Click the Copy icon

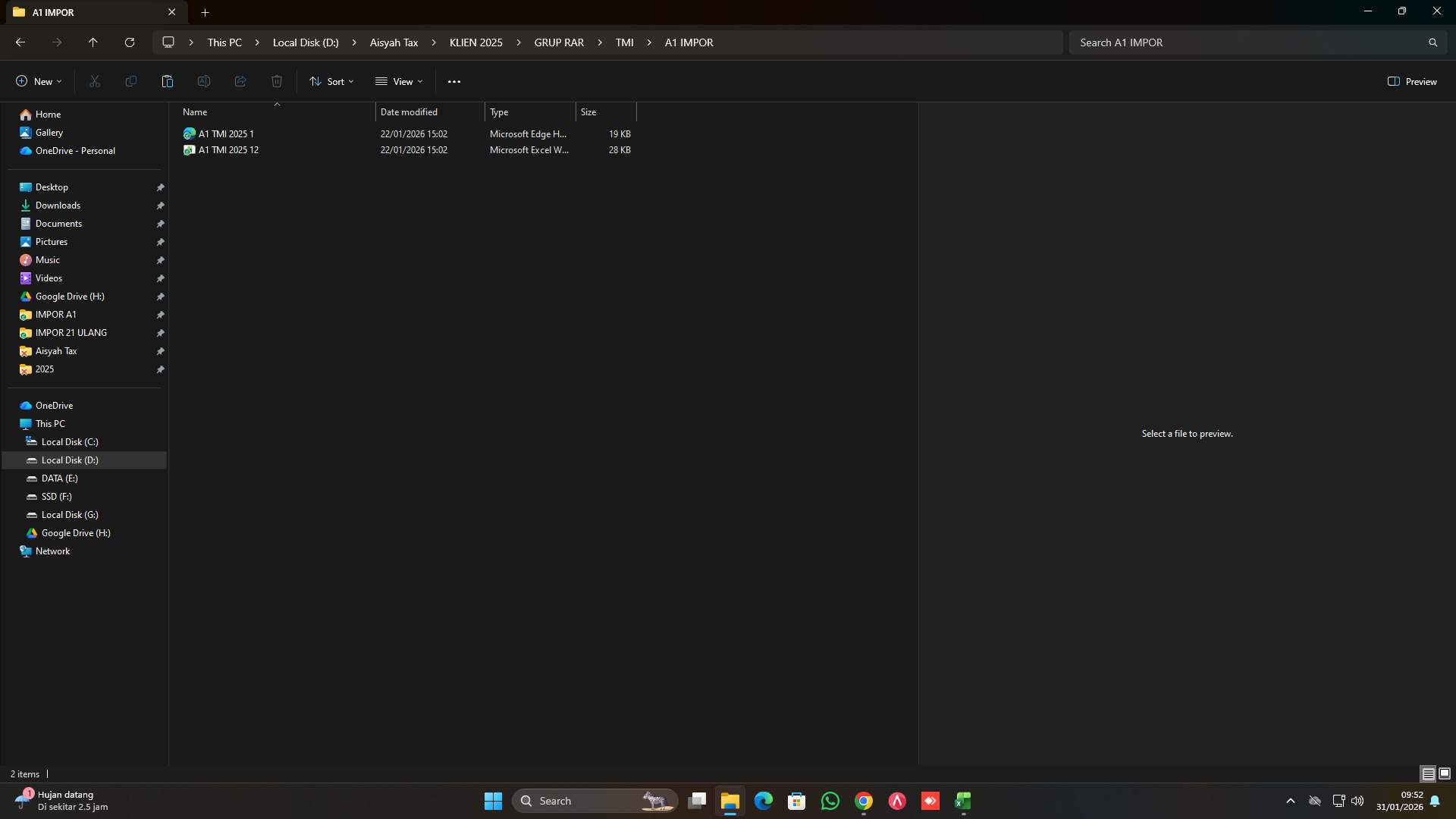pyautogui.click(x=130, y=81)
